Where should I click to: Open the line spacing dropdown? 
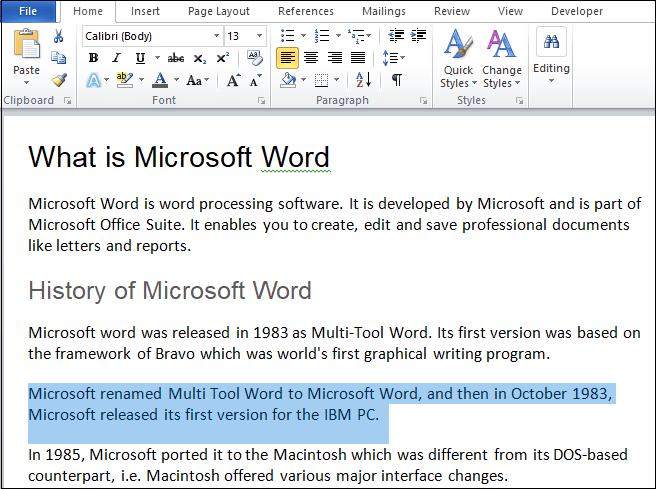[394, 58]
